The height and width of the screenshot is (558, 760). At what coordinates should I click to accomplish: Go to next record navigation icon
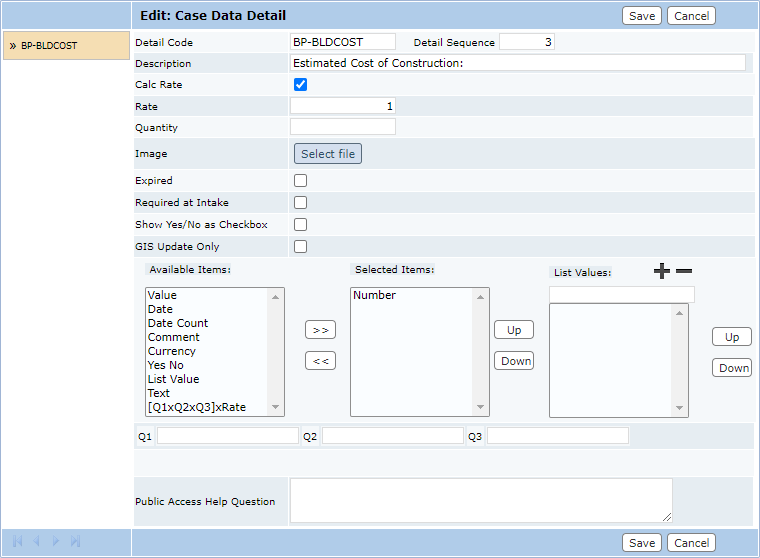(x=56, y=541)
